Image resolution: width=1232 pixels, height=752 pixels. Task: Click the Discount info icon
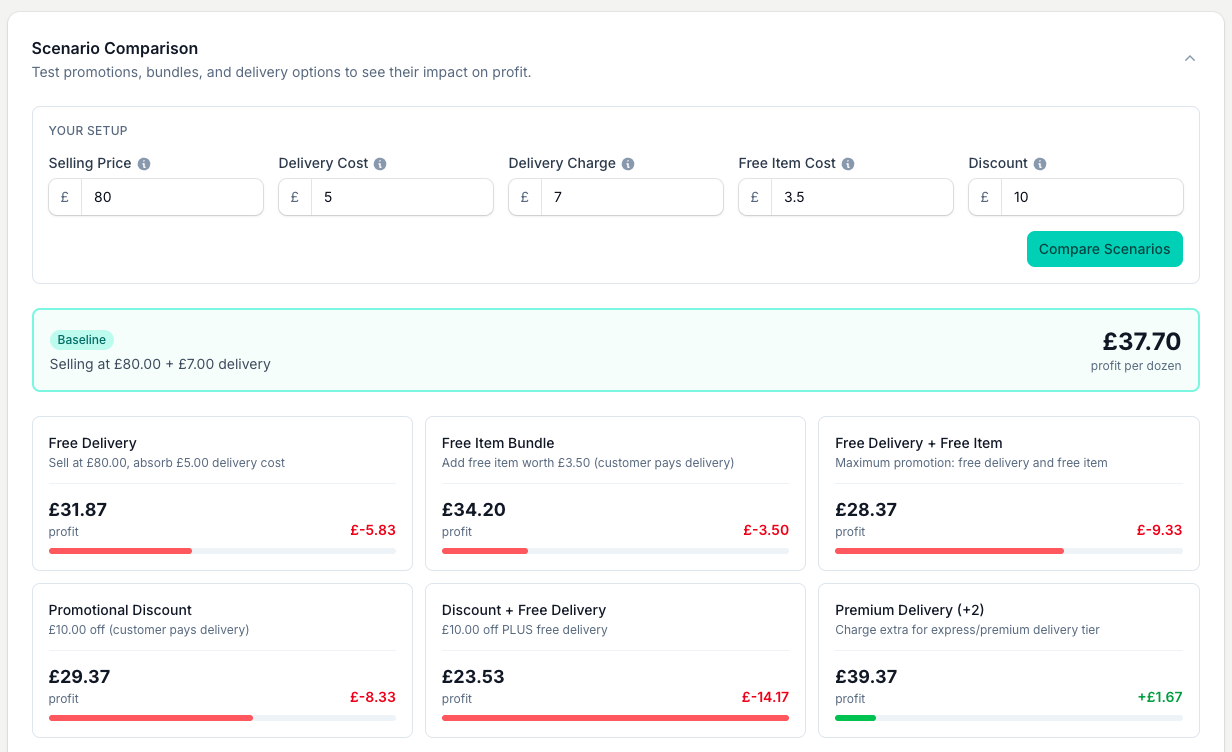click(1040, 164)
